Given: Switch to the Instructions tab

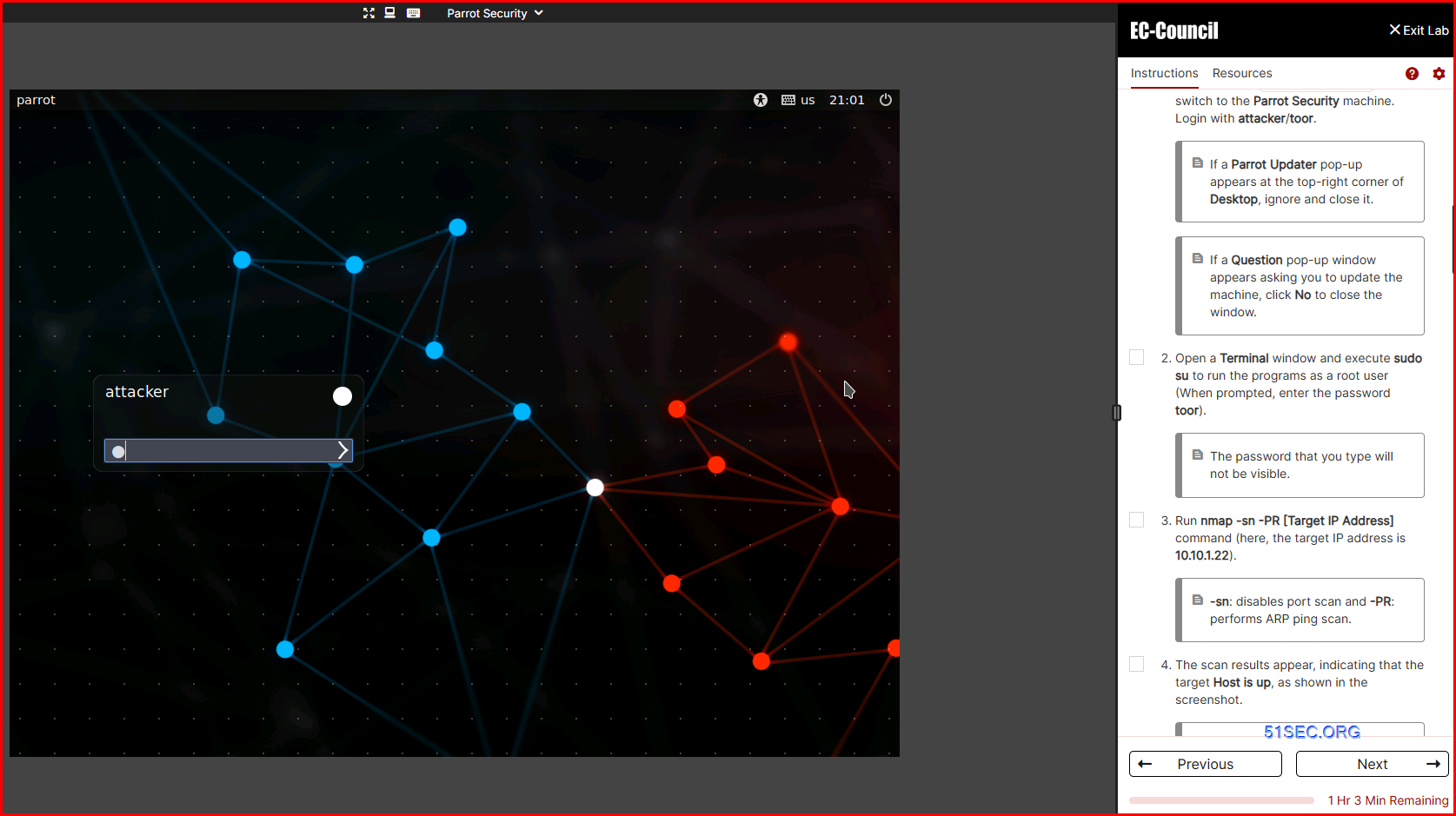Looking at the screenshot, I should coord(1164,74).
